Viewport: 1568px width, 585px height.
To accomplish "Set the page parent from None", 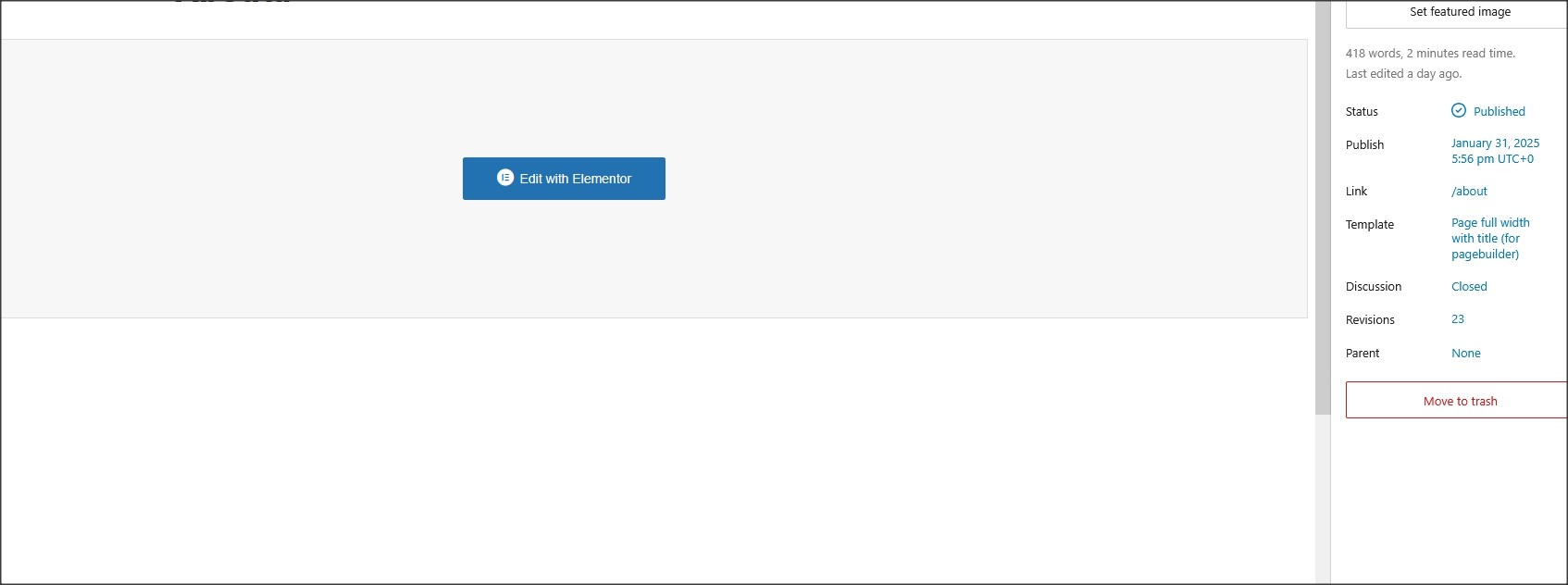I will (x=1466, y=354).
